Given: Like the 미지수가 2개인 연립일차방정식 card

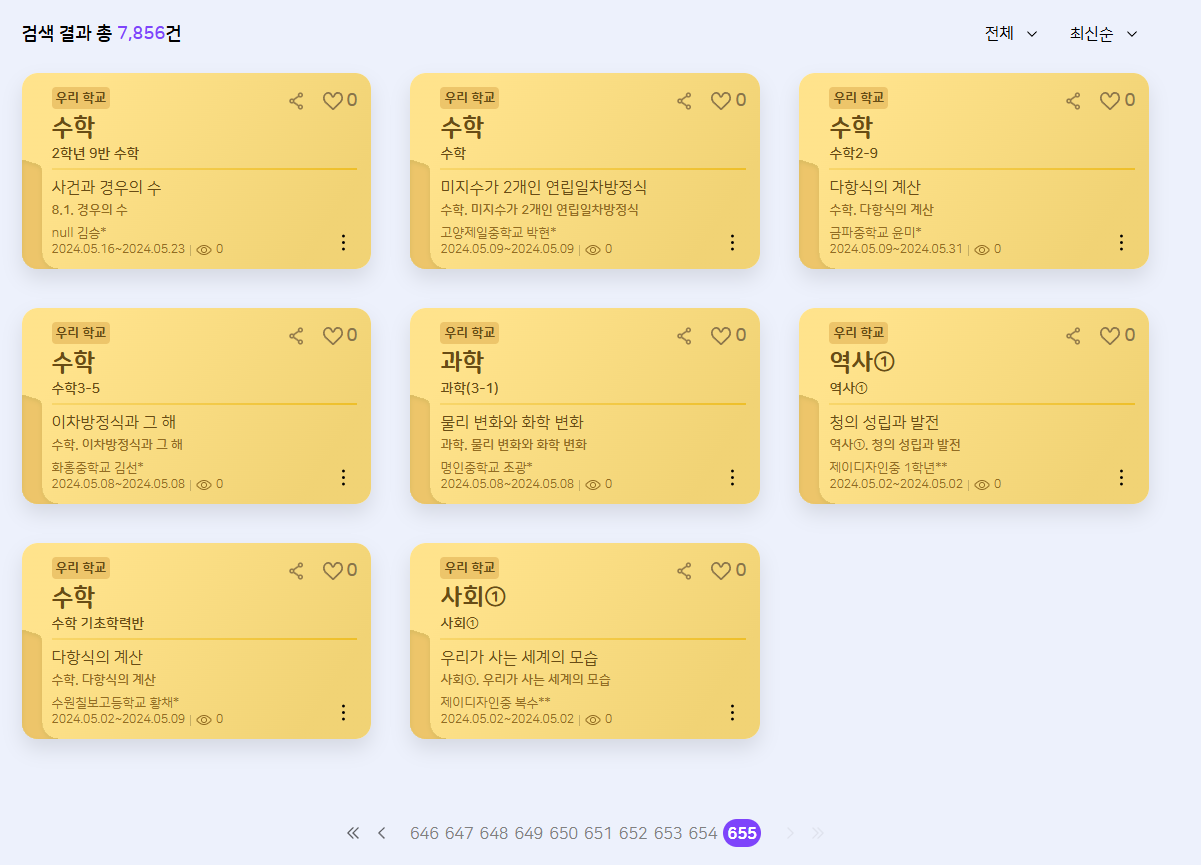Looking at the screenshot, I should (x=721, y=101).
